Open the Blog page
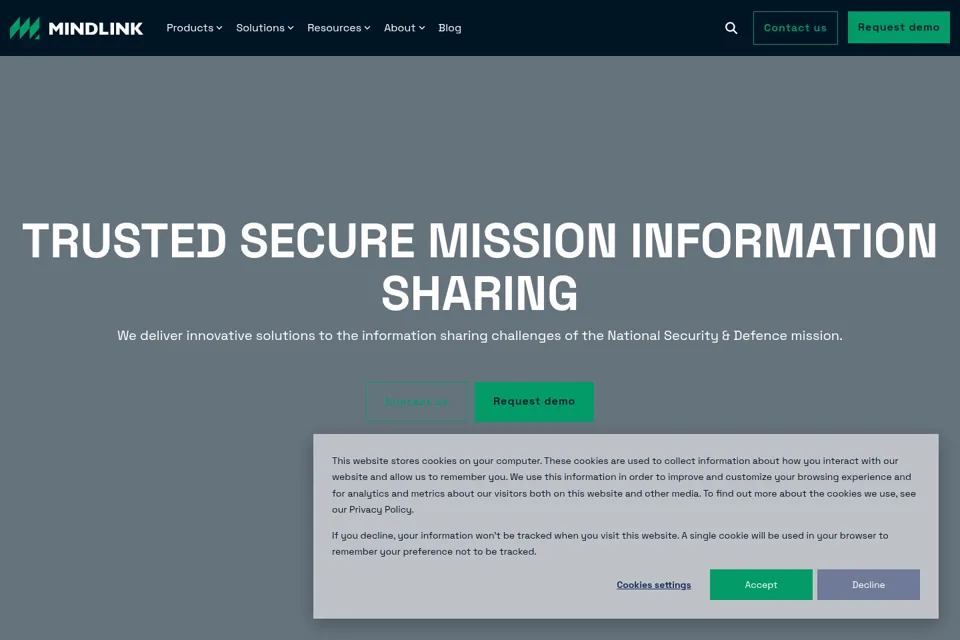This screenshot has height=640, width=960. coord(449,28)
